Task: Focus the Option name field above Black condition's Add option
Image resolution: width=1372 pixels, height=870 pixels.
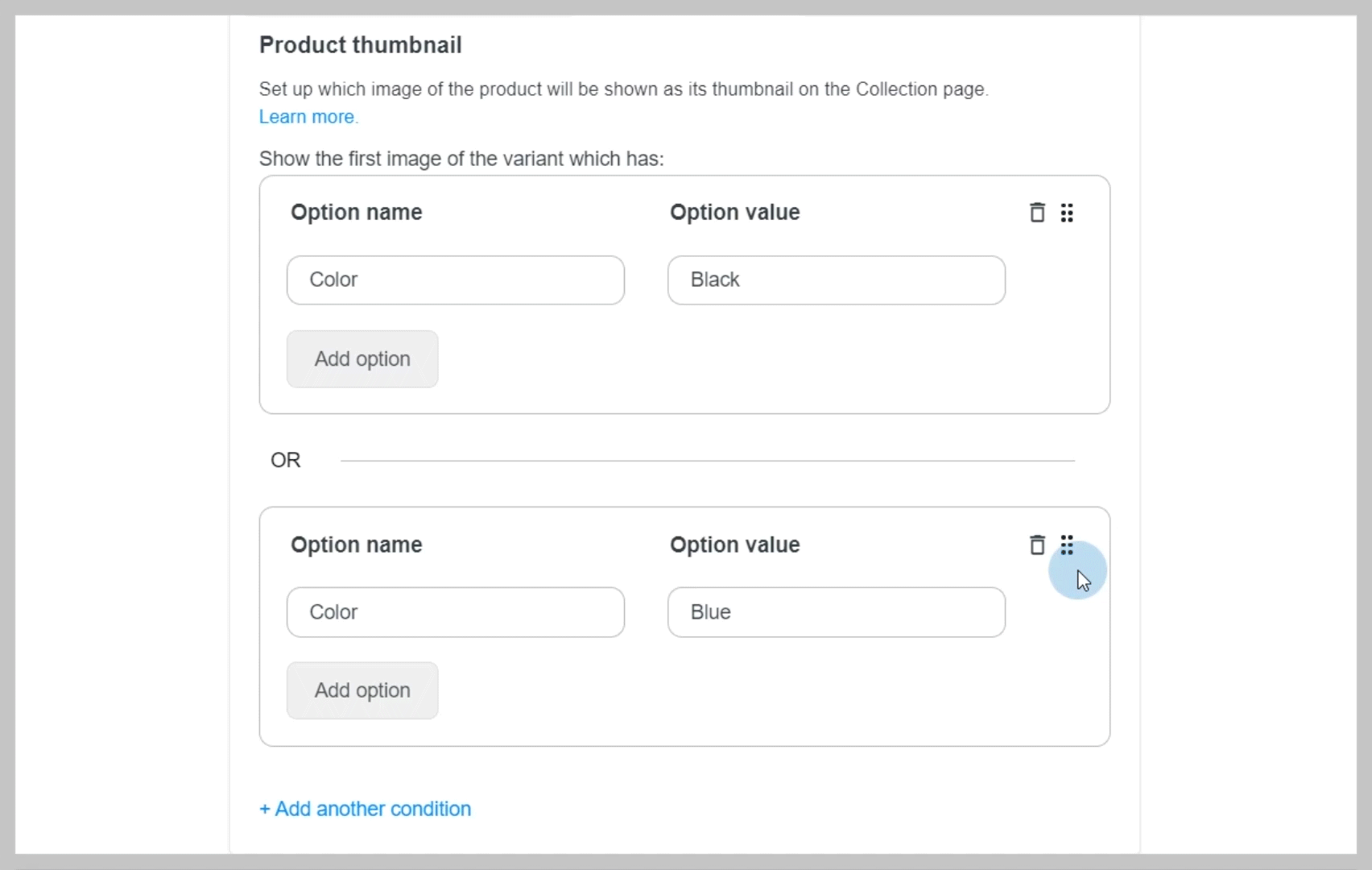Action: pos(456,280)
